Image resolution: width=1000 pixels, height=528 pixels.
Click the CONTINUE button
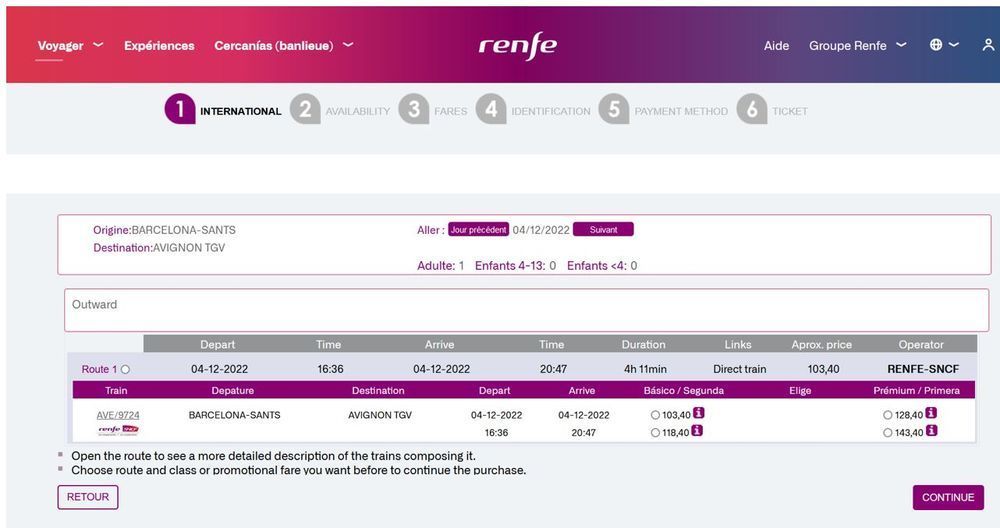[x=948, y=497]
